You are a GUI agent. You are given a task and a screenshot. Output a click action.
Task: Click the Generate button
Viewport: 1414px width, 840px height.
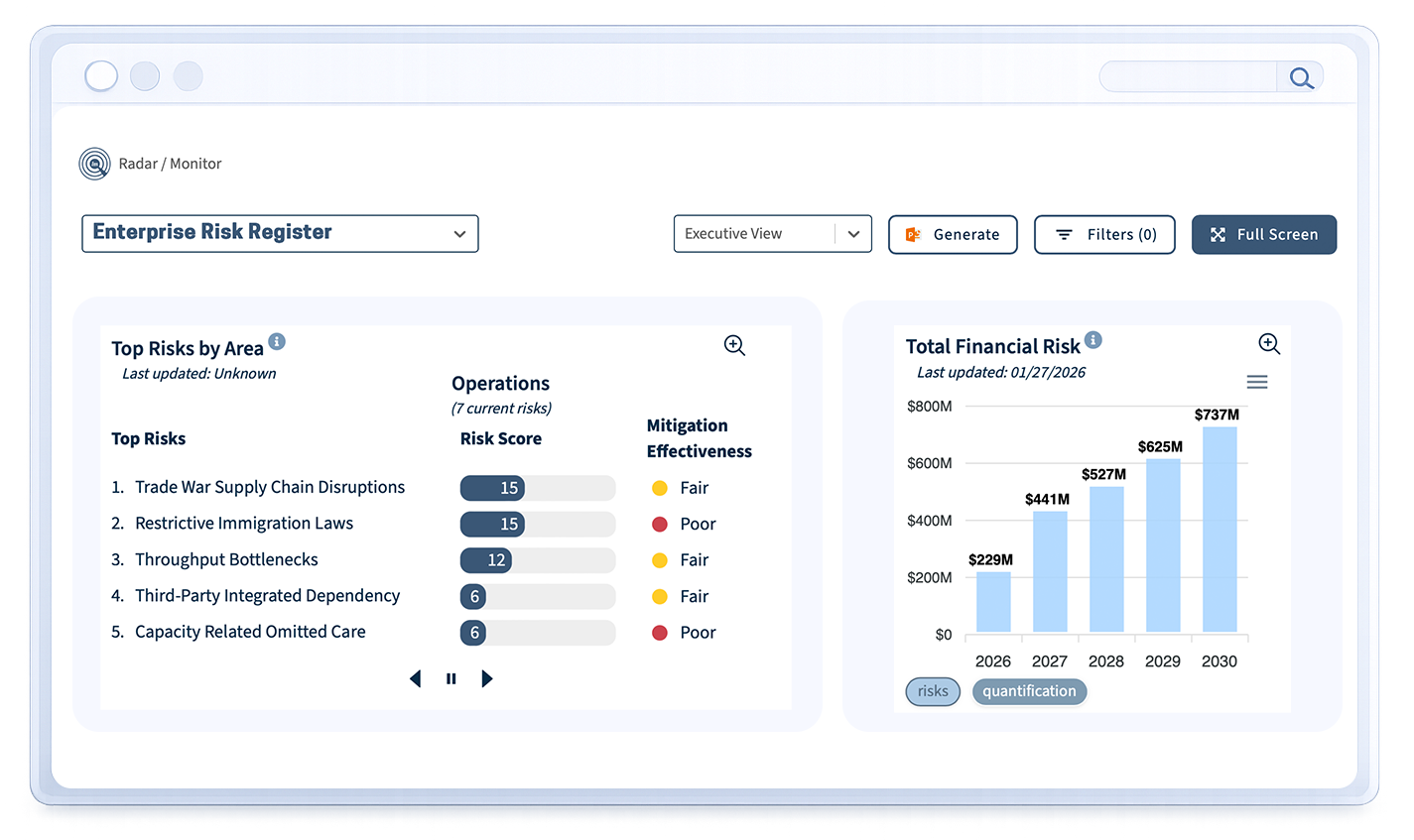953,234
